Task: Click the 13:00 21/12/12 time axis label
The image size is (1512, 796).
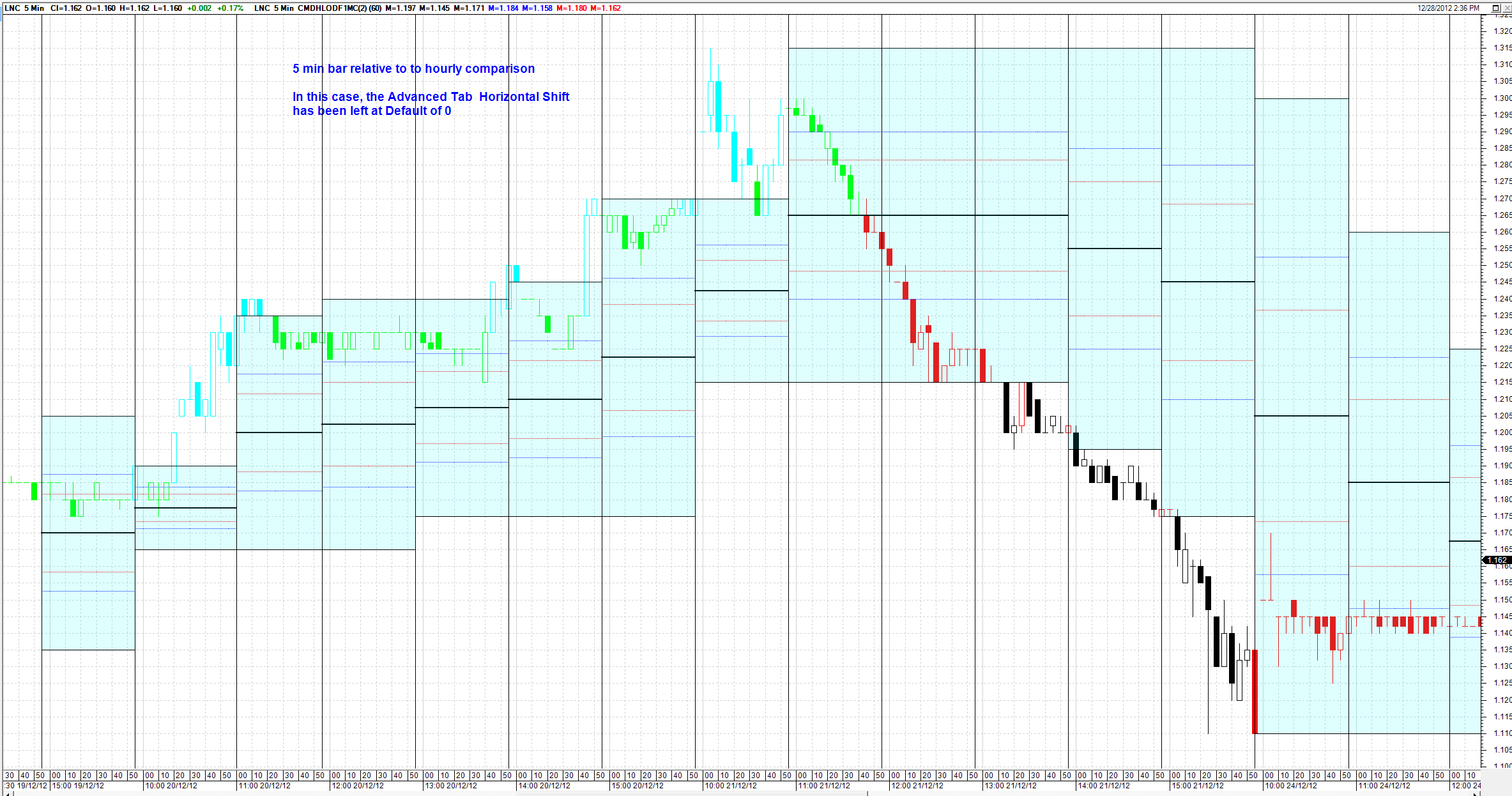Action: [1010, 786]
